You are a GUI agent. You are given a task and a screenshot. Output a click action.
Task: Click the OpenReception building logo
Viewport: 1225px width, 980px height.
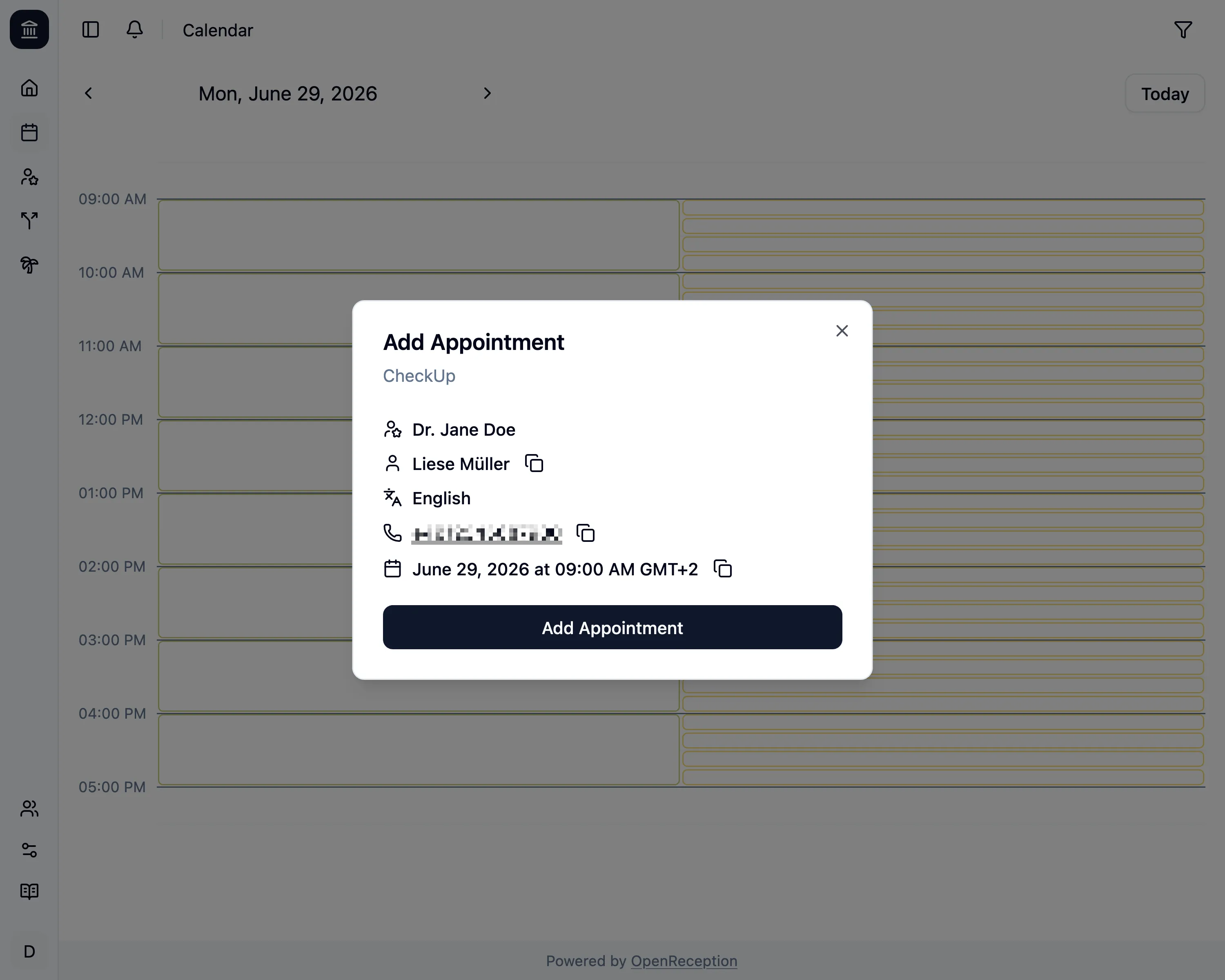29,29
